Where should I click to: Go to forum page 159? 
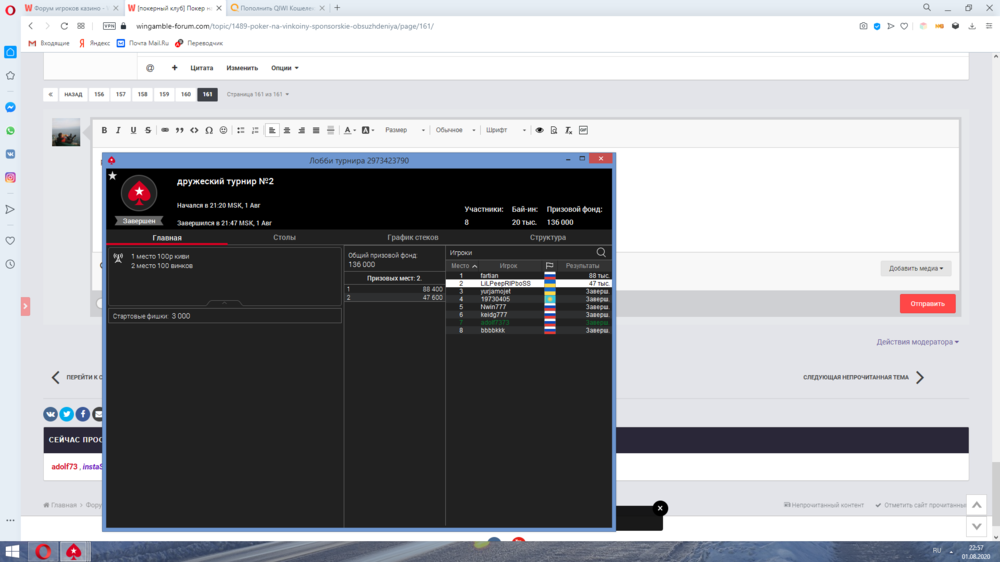click(x=164, y=94)
